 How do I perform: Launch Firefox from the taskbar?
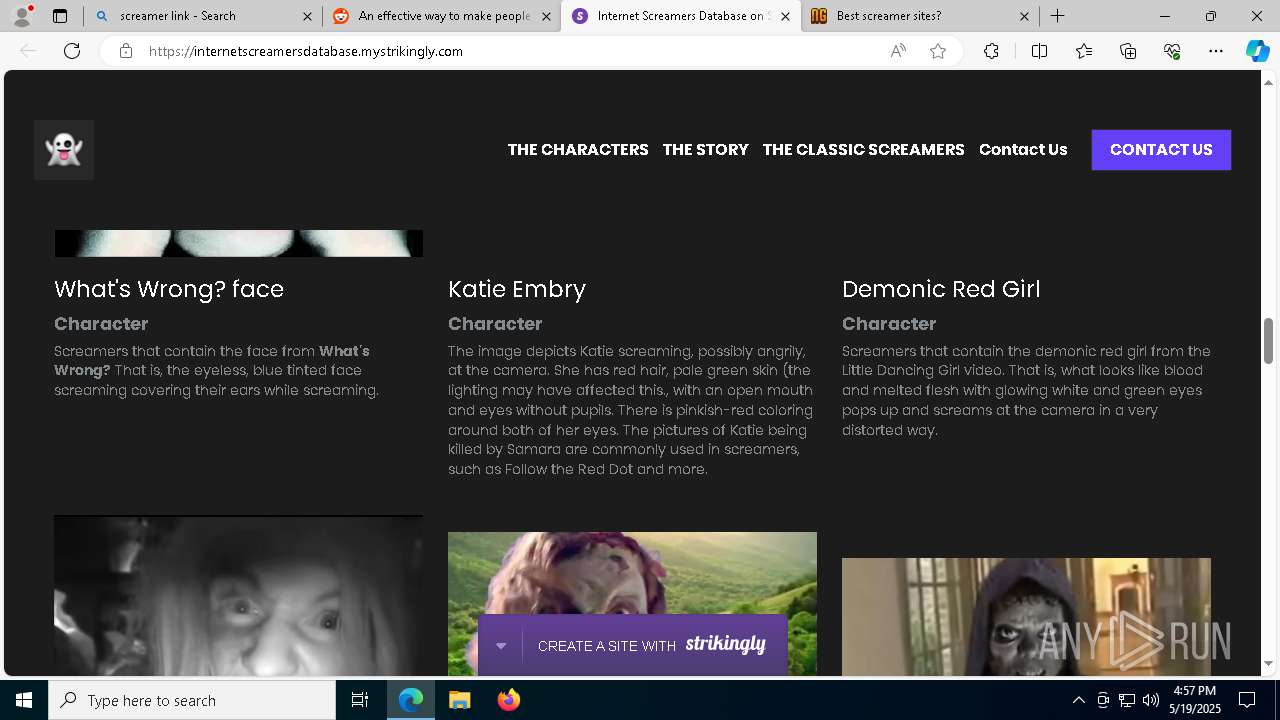coord(508,700)
